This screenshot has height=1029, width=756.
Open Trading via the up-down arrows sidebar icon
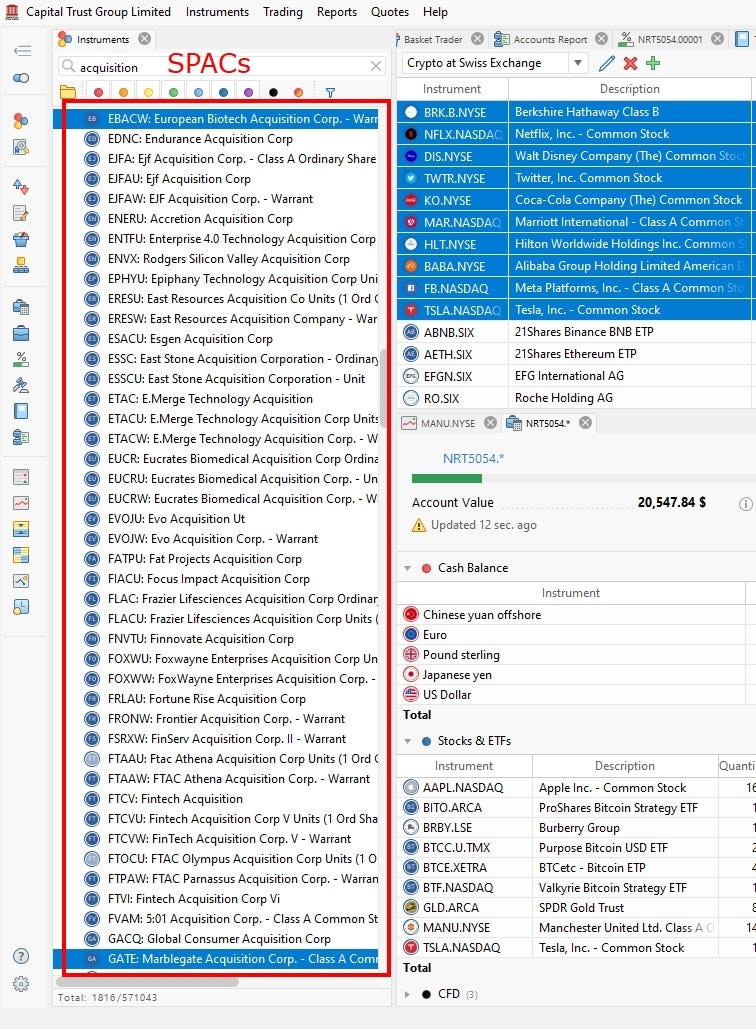click(21, 187)
